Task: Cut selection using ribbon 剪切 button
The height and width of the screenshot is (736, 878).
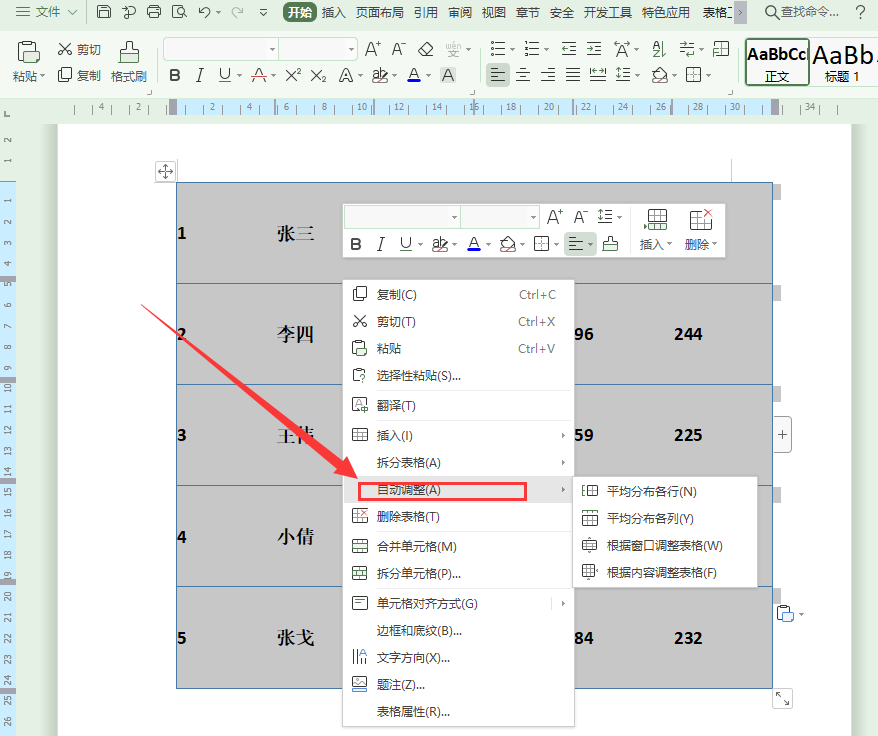Action: (x=79, y=50)
